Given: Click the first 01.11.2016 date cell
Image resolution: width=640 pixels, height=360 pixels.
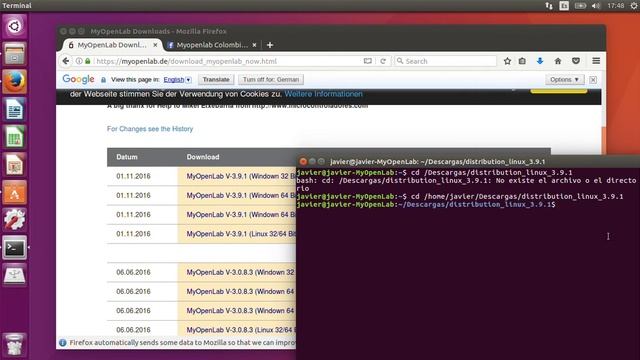Looking at the screenshot, I should 133,176.
